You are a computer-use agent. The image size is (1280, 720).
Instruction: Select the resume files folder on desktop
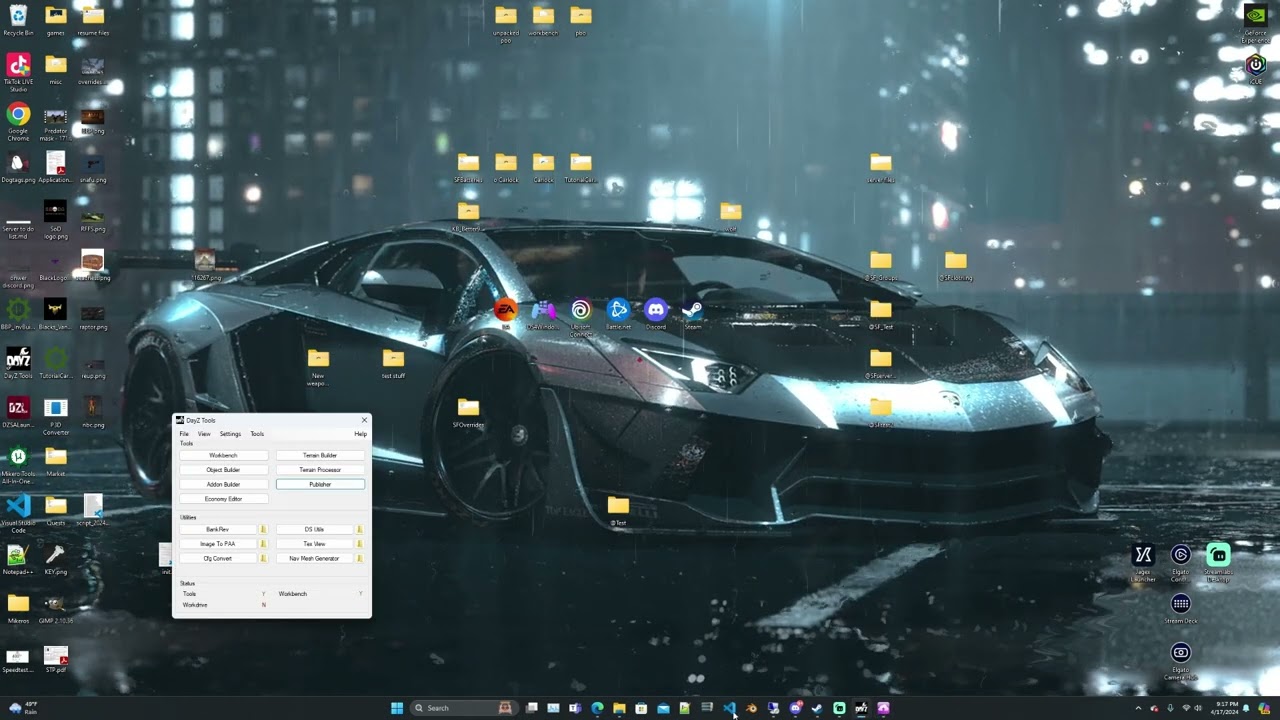tap(93, 20)
